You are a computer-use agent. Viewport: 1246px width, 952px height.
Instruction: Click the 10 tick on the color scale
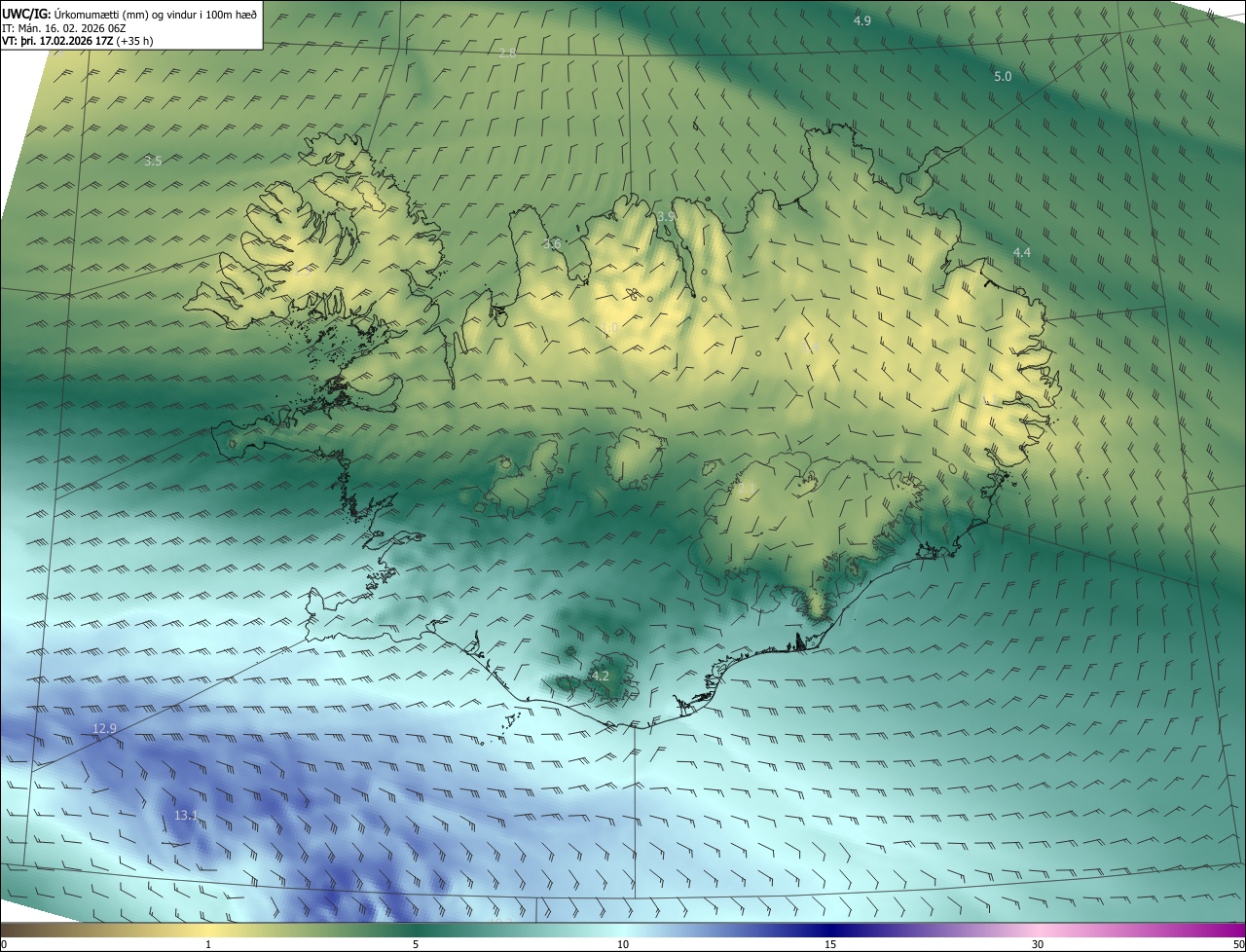[623, 944]
